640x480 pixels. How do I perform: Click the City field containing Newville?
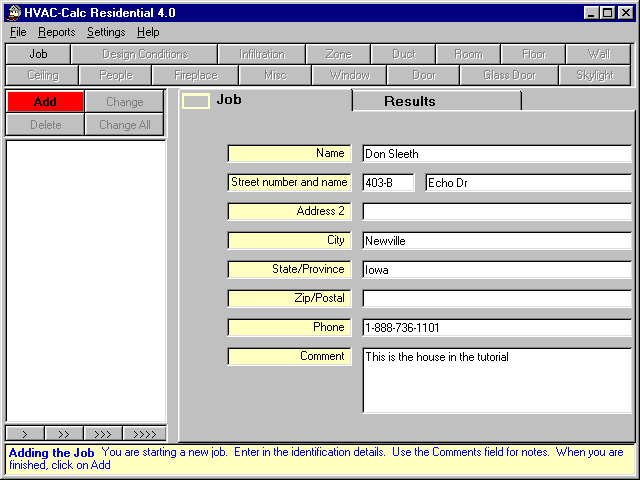tap(497, 241)
